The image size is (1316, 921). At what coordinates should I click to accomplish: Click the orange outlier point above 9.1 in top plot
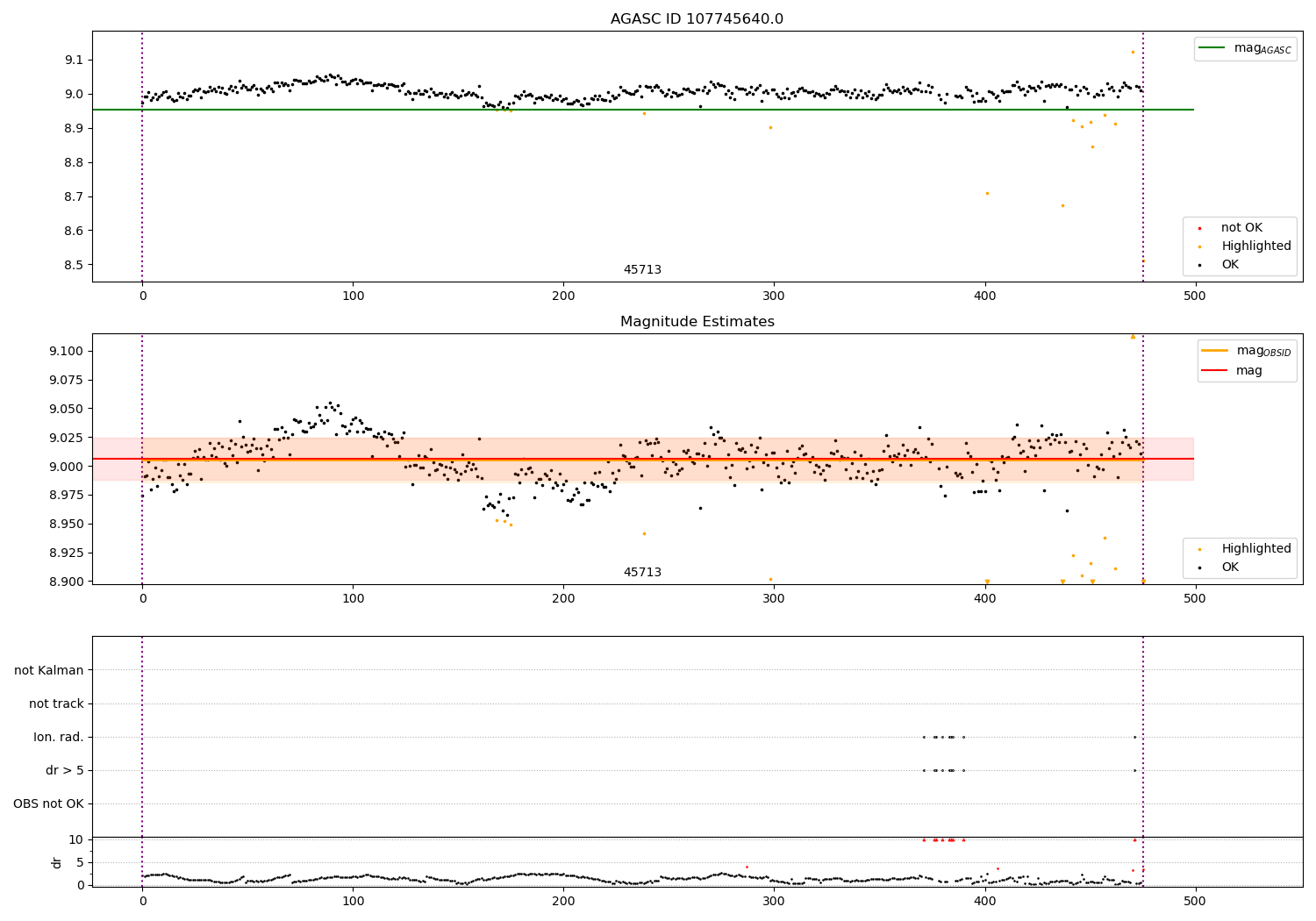tap(1133, 52)
